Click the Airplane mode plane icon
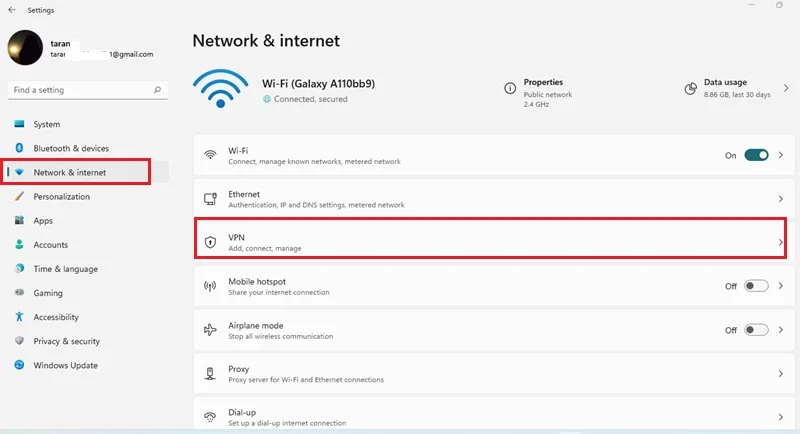The height and width of the screenshot is (434, 800). (x=210, y=330)
